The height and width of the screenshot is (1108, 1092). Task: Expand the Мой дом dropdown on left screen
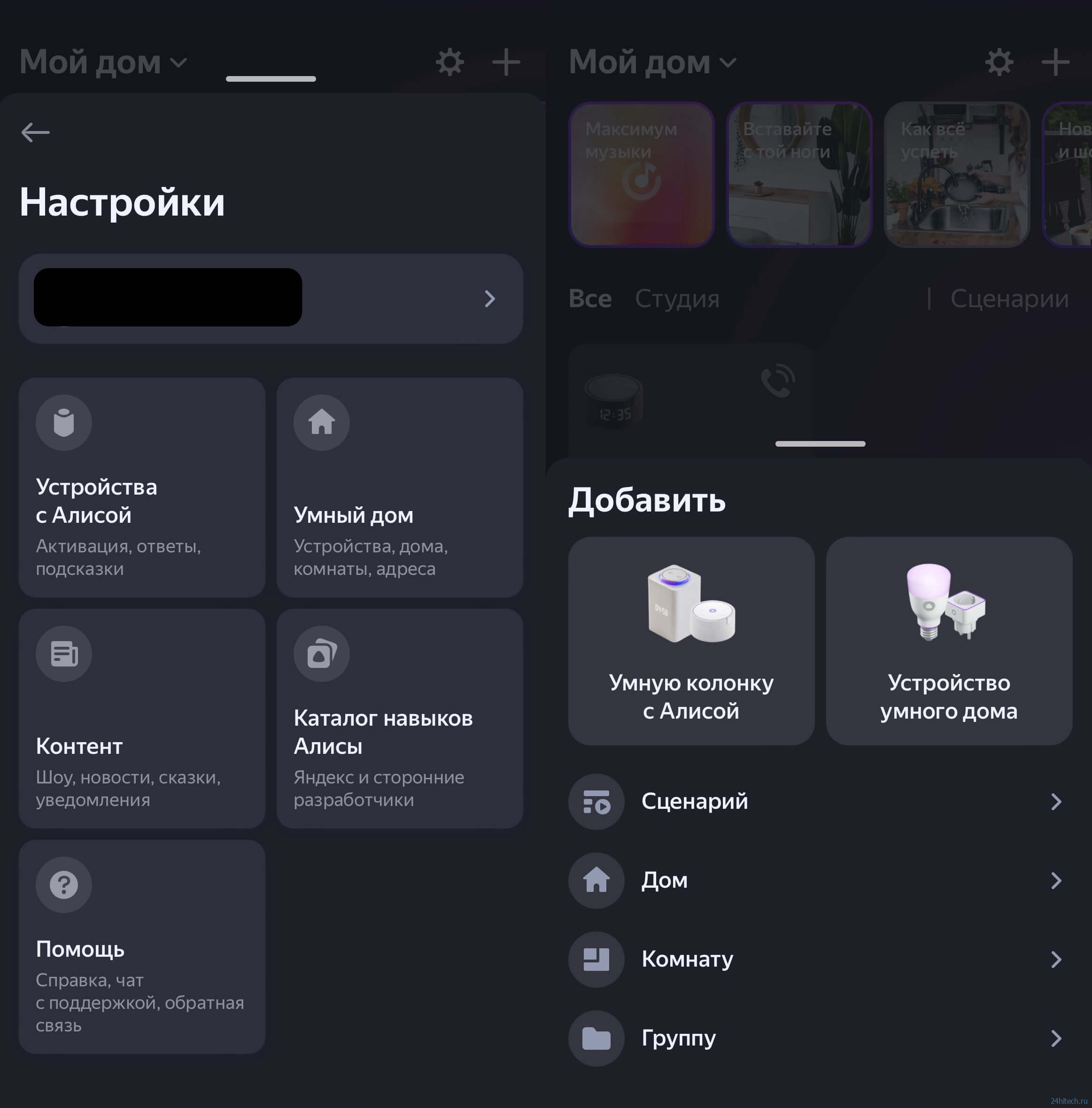click(x=104, y=62)
